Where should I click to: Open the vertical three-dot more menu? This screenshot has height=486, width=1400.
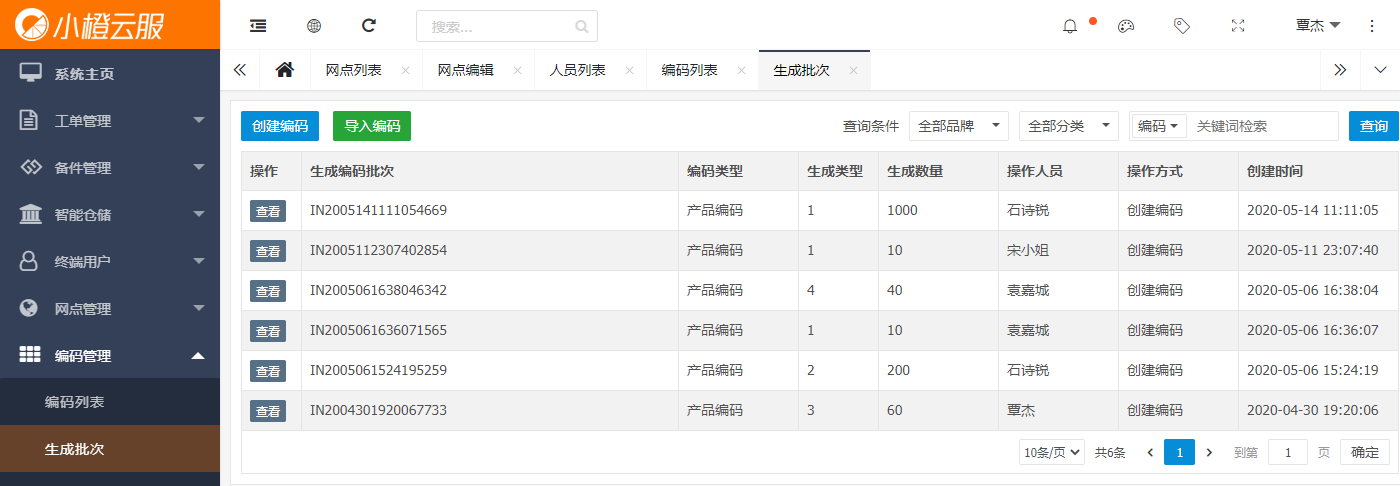tap(1372, 26)
